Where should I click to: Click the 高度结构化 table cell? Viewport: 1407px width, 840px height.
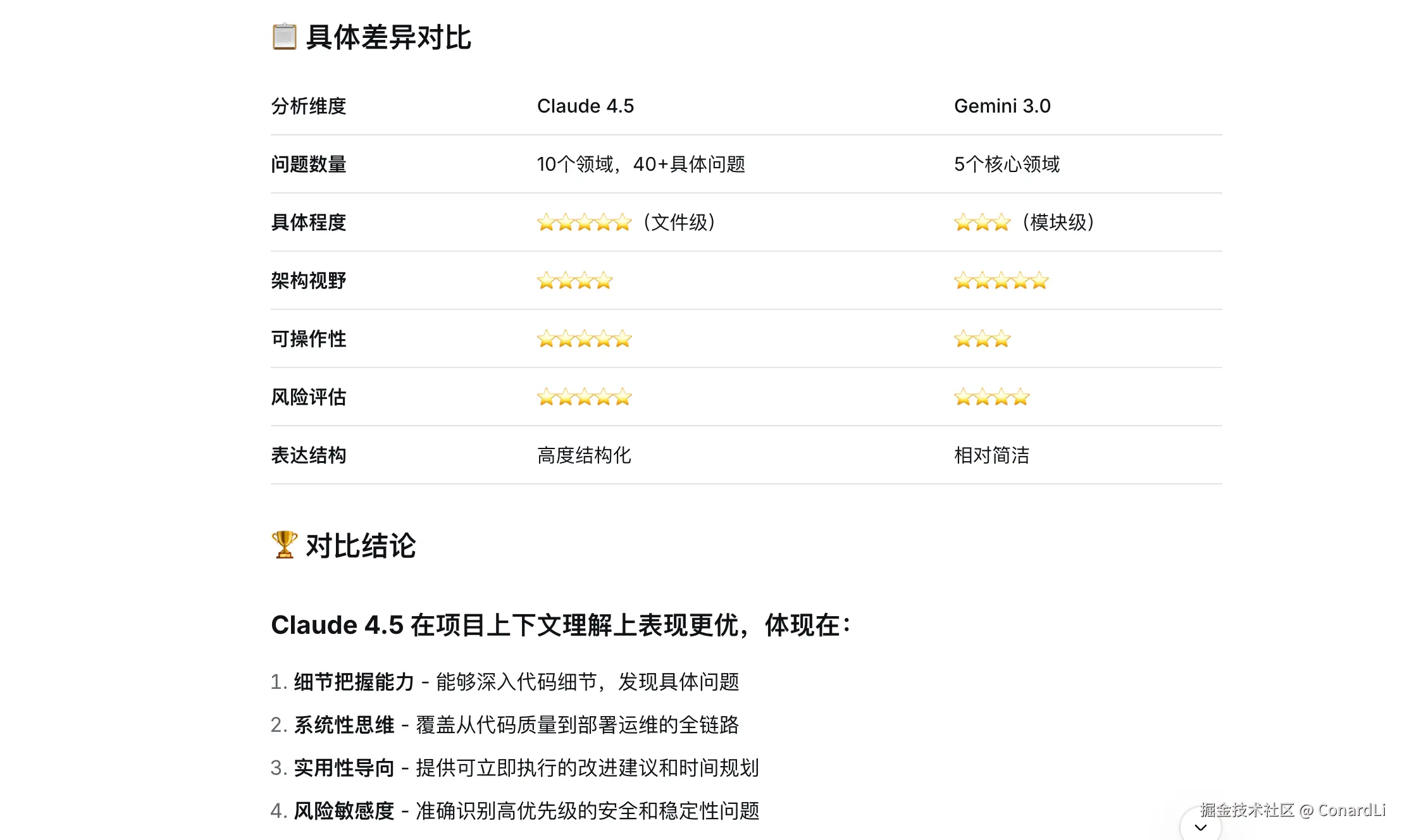tap(584, 455)
